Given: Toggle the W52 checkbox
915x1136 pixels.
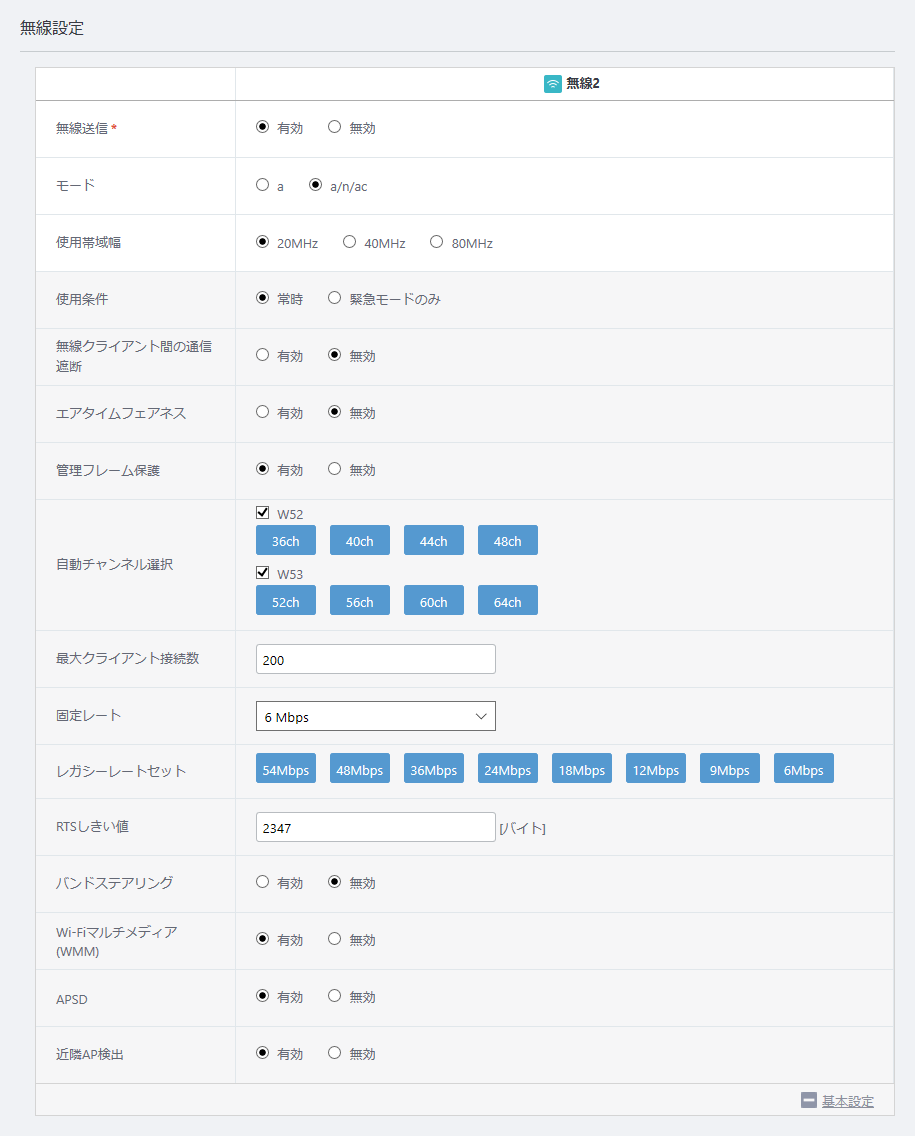Looking at the screenshot, I should click(262, 513).
